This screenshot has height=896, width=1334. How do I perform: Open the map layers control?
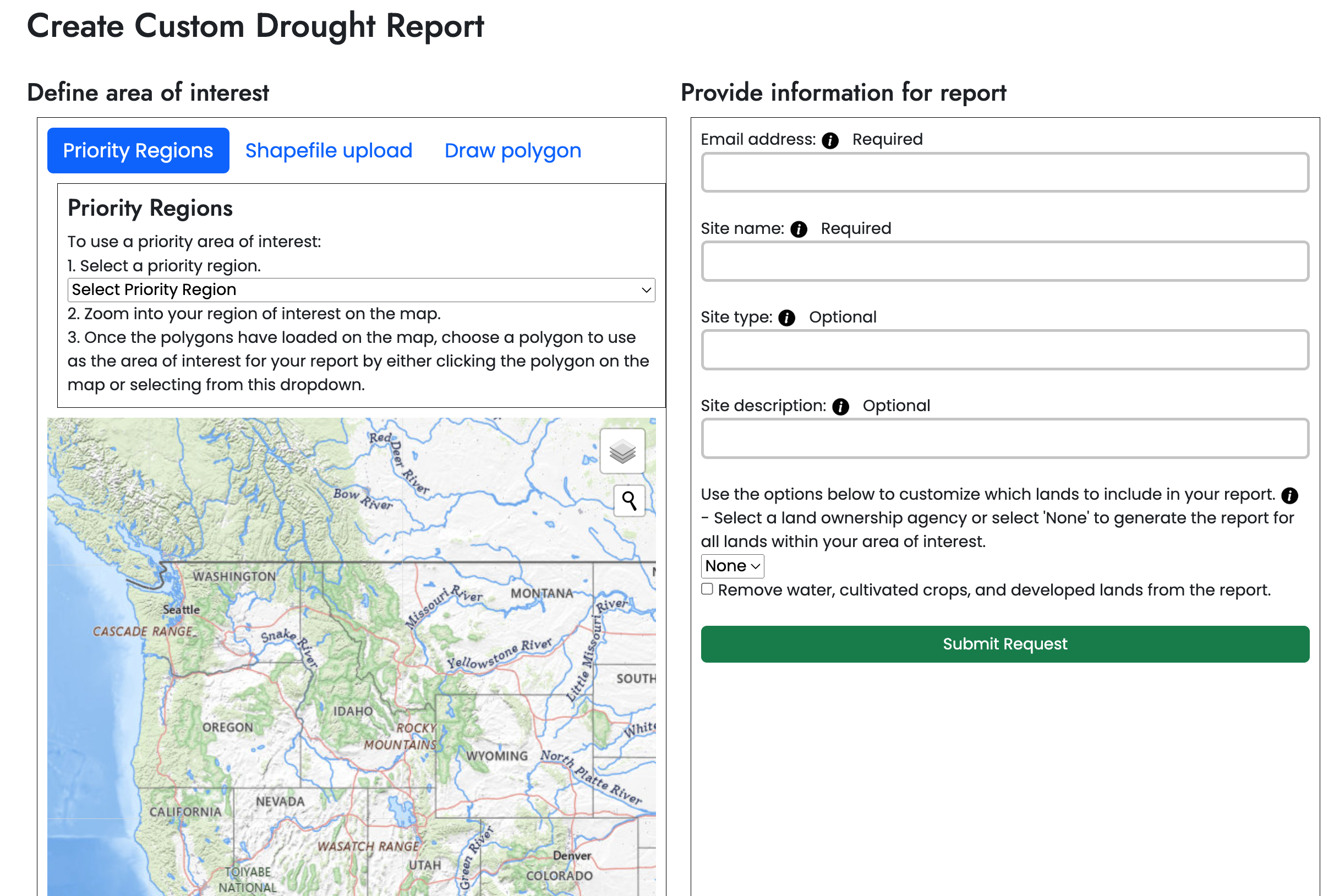pos(622,451)
